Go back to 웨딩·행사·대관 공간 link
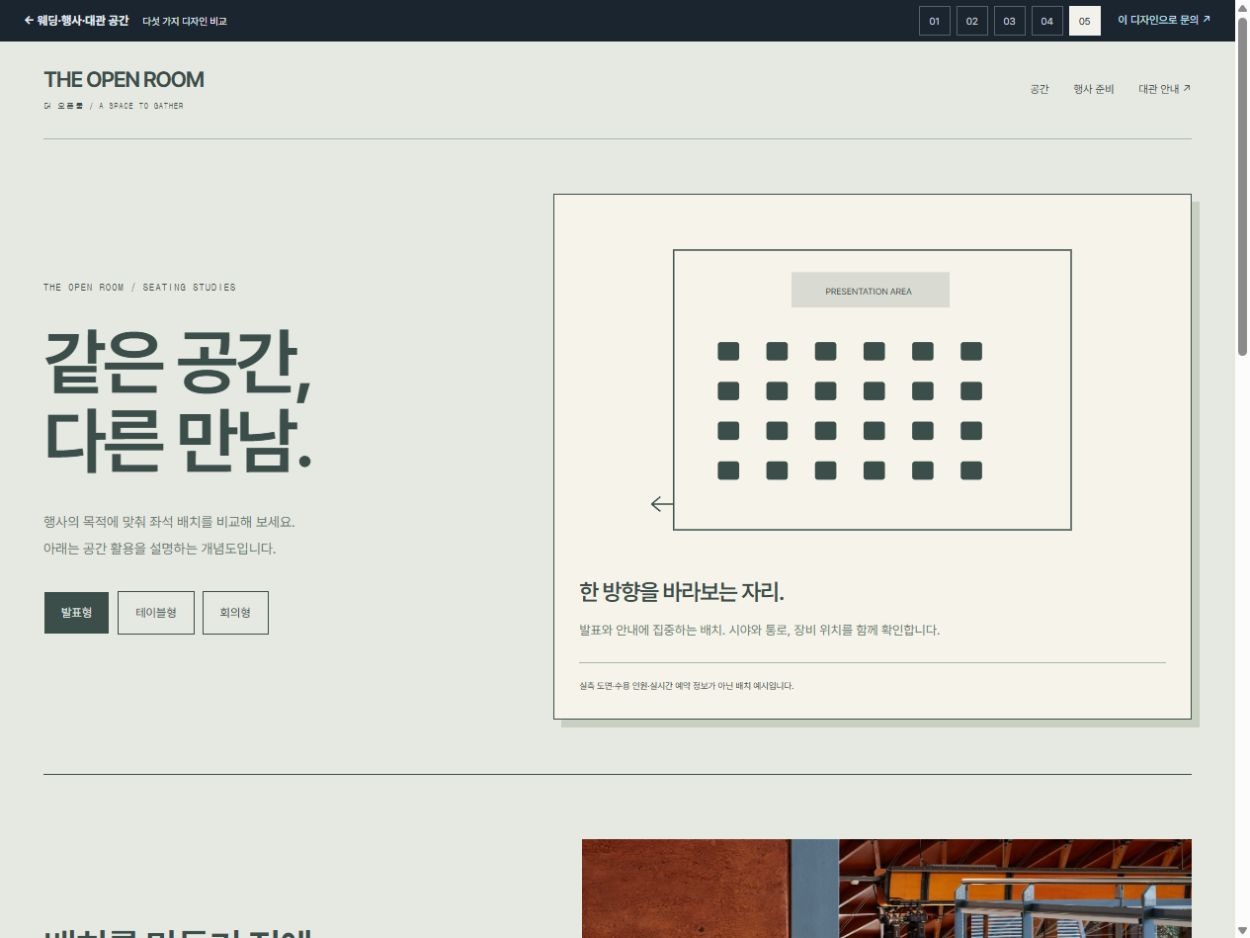 pyautogui.click(x=76, y=20)
